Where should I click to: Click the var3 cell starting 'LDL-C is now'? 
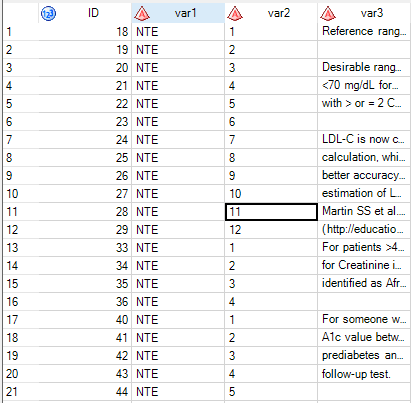pyautogui.click(x=364, y=140)
